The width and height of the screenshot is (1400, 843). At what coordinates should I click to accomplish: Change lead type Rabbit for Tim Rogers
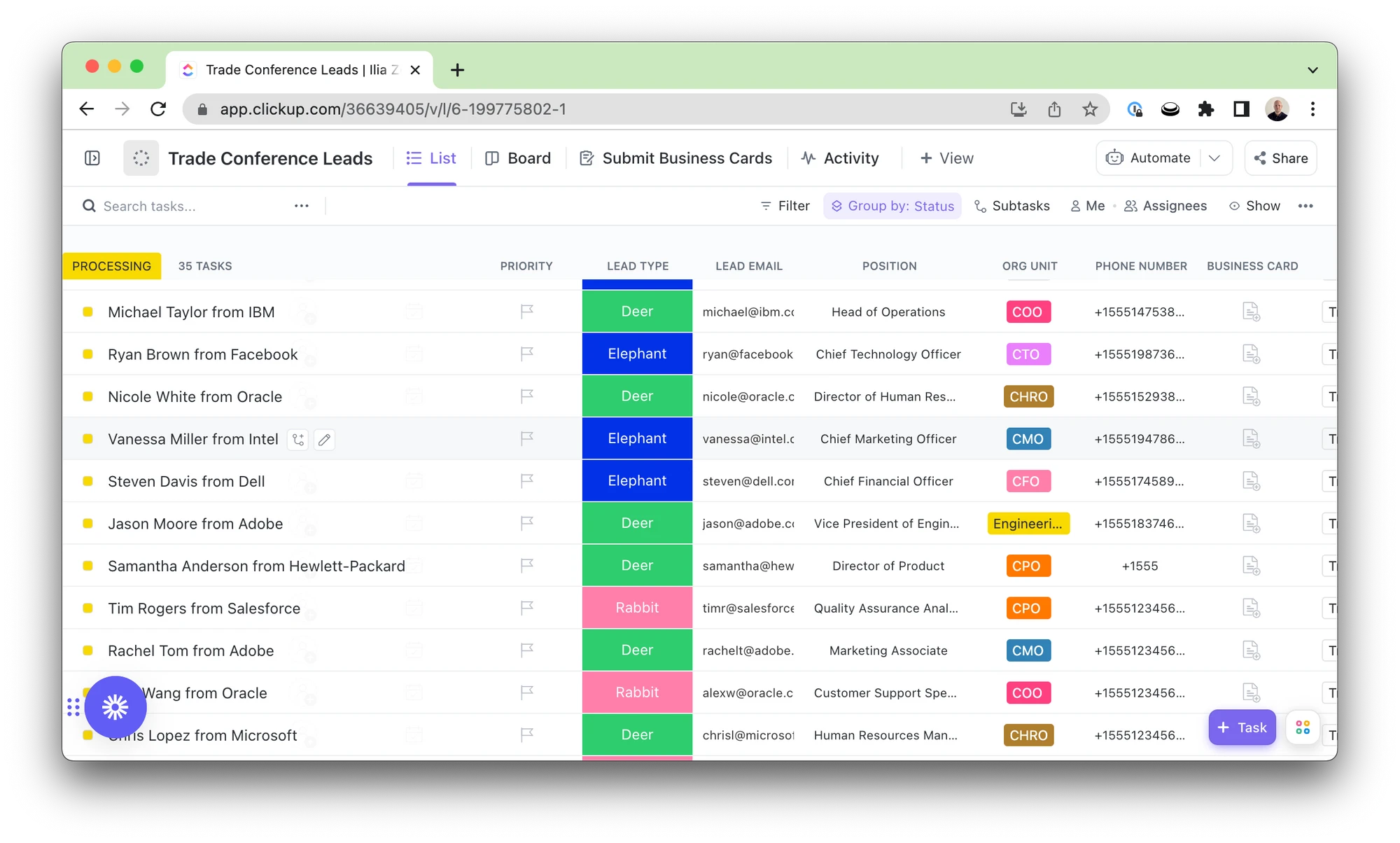[x=637, y=608]
